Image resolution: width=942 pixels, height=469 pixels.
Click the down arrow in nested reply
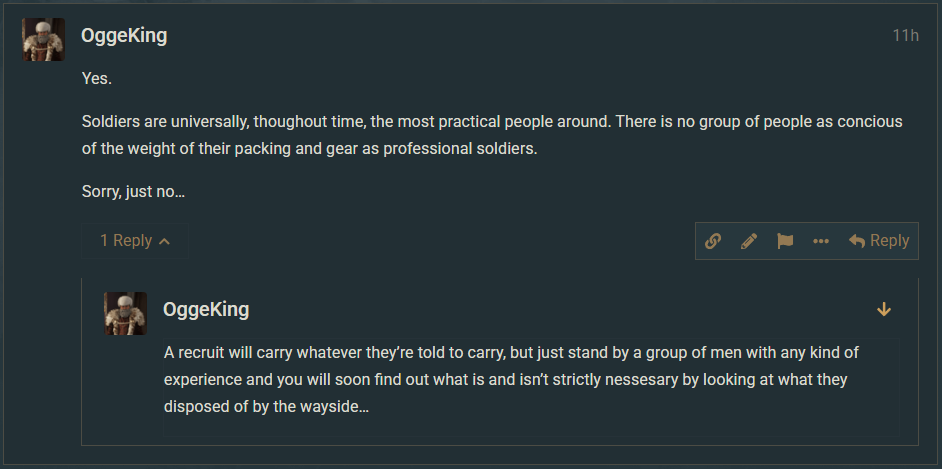[884, 310]
